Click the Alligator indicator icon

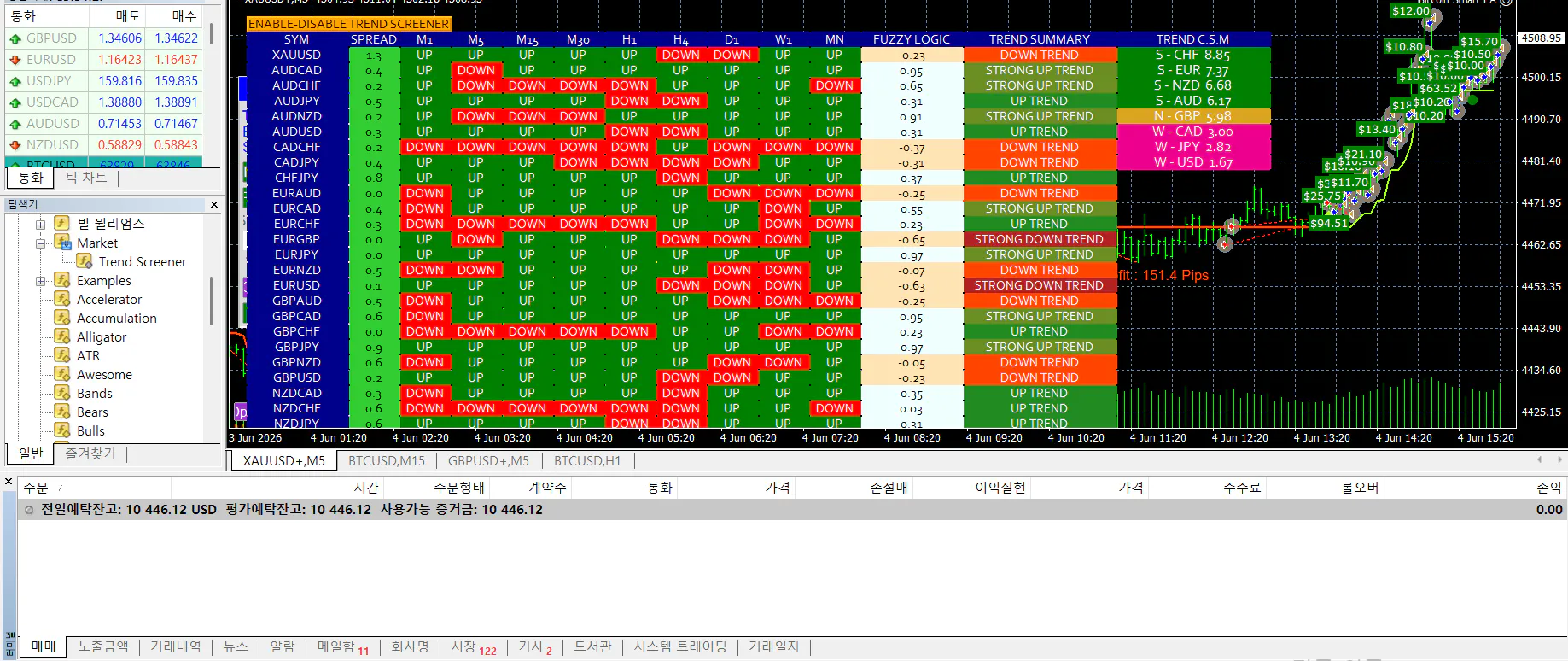(62, 336)
